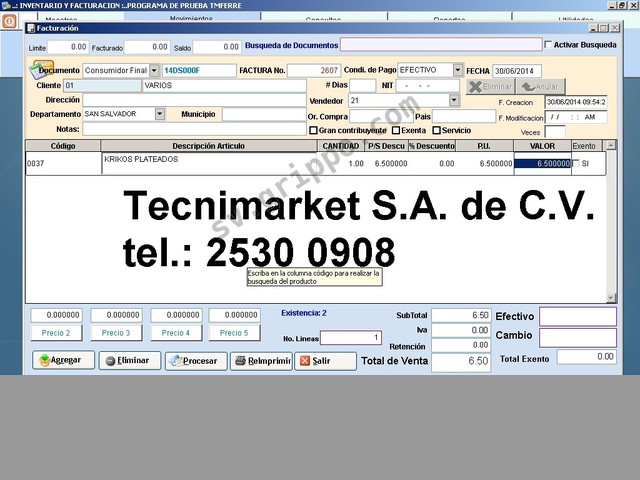The image size is (640, 480).
Task: Click the orange power icon in toolbar
Action: coord(9,20)
